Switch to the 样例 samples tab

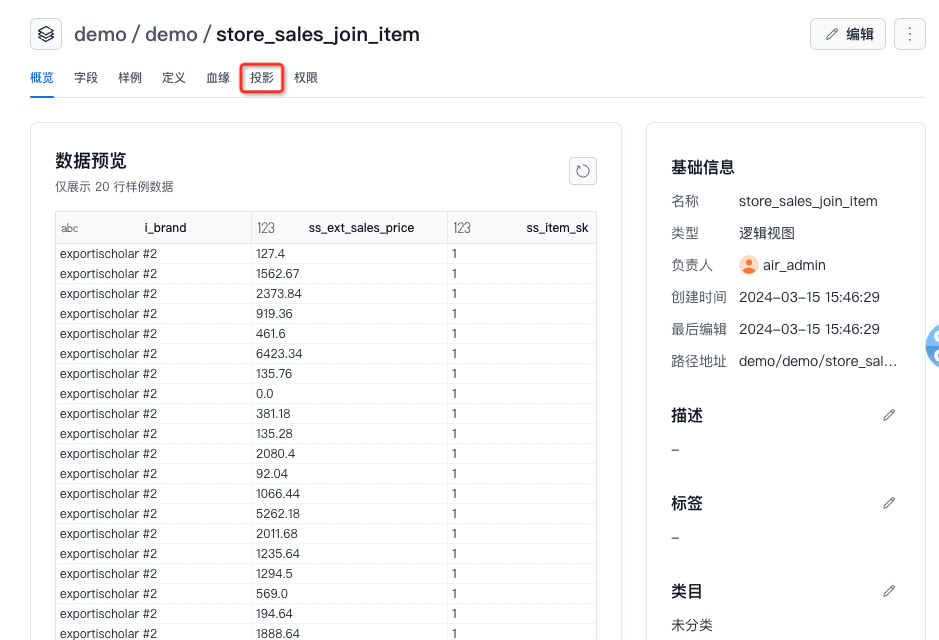130,78
